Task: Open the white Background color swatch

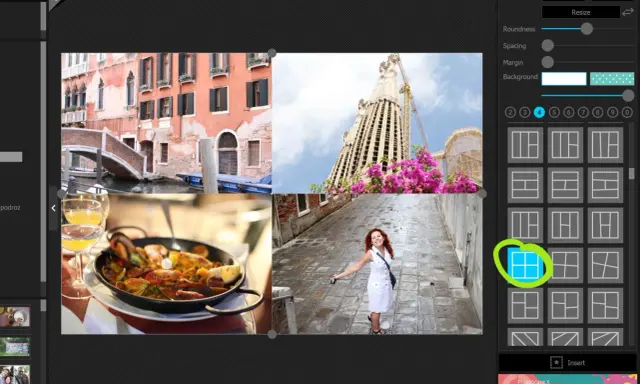Action: [x=564, y=79]
